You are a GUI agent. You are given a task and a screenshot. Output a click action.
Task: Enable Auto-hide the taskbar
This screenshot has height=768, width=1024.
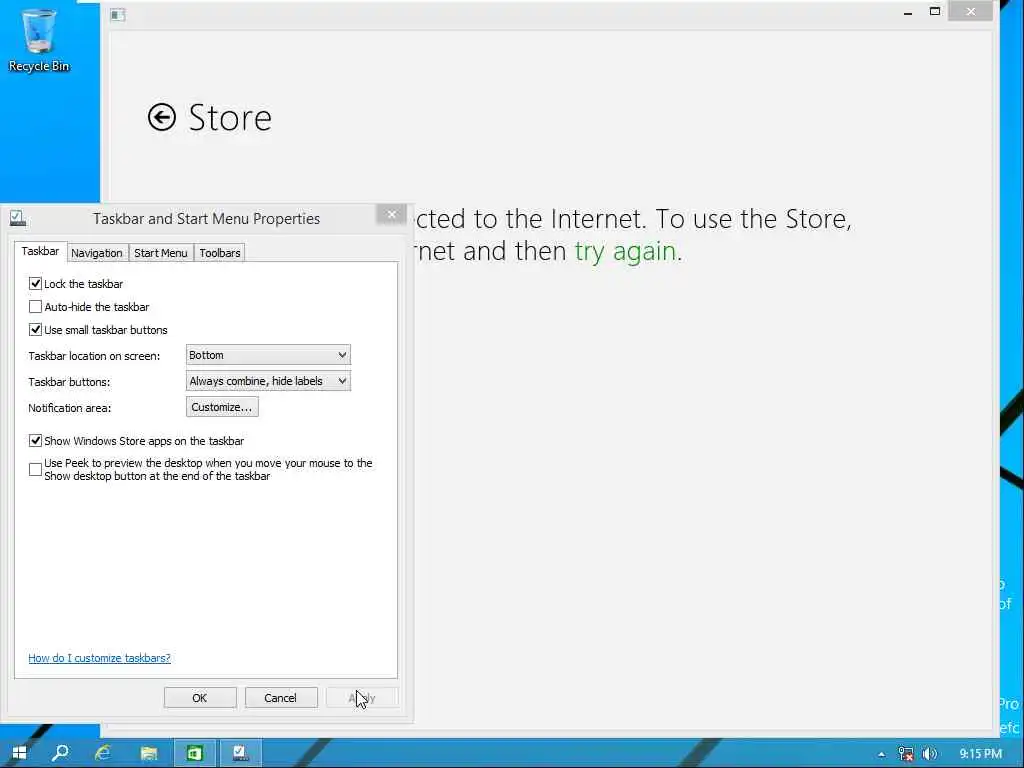pyautogui.click(x=35, y=306)
